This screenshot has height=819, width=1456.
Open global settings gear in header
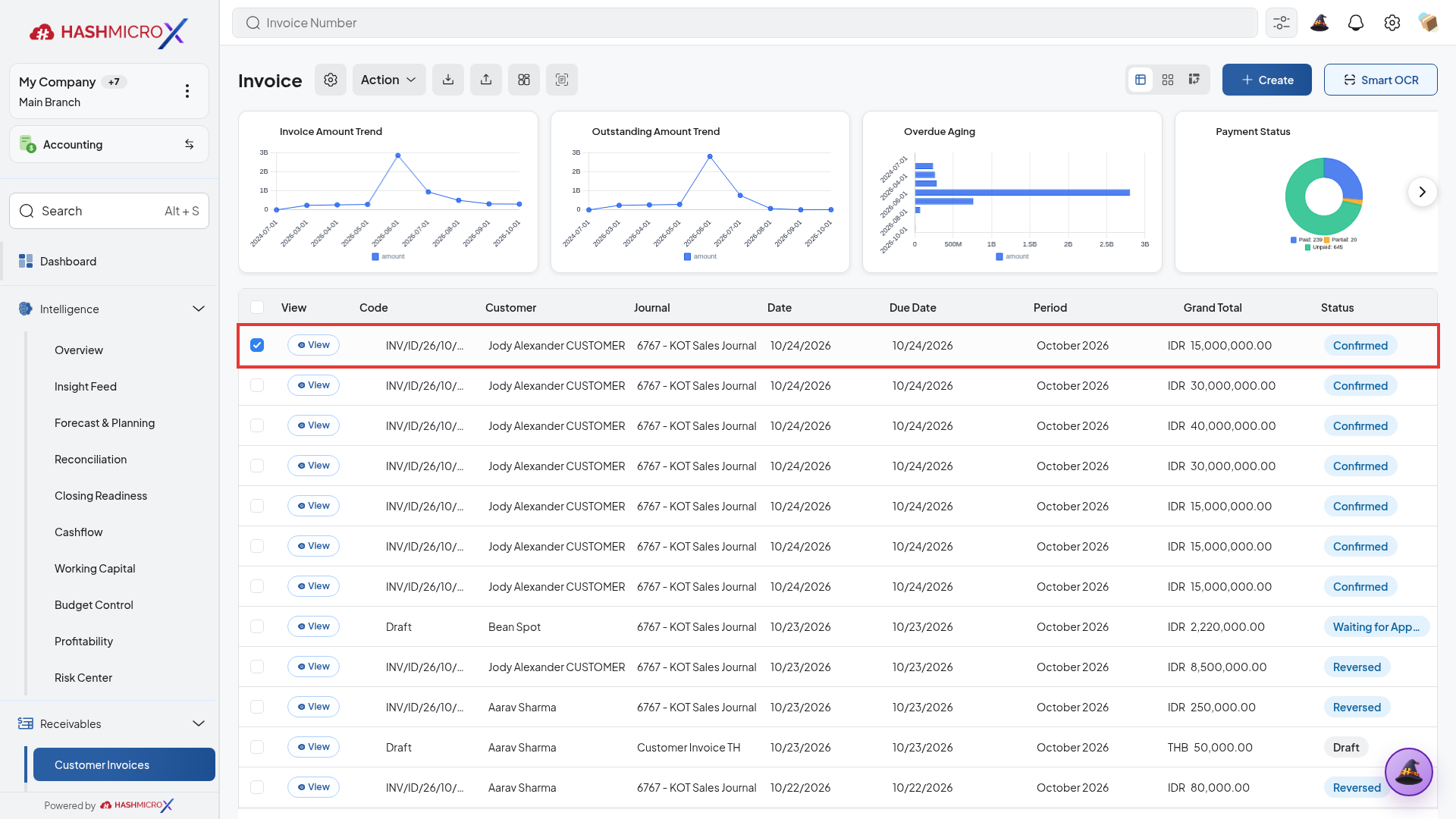tap(1392, 23)
